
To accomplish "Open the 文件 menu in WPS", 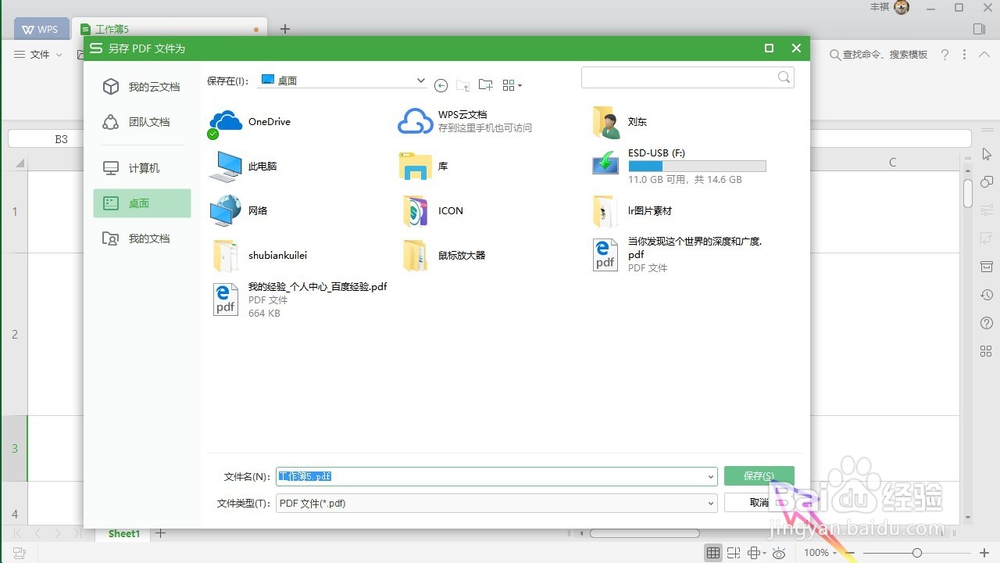I will [38, 55].
